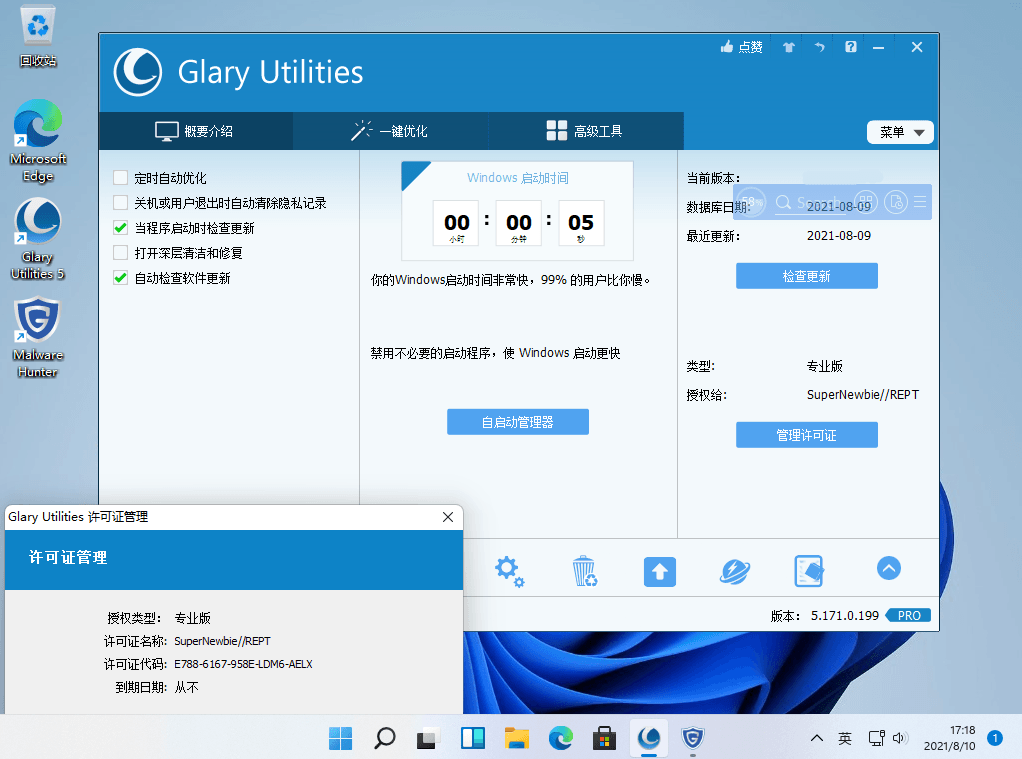This screenshot has height=759, width=1022.
Task: Open the document eraser tool icon
Action: (x=809, y=571)
